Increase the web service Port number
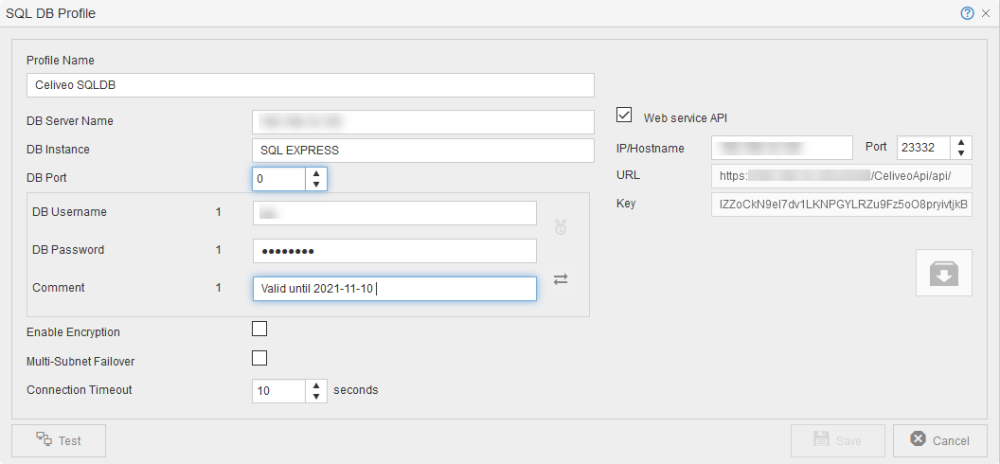 pyautogui.click(x=961, y=142)
